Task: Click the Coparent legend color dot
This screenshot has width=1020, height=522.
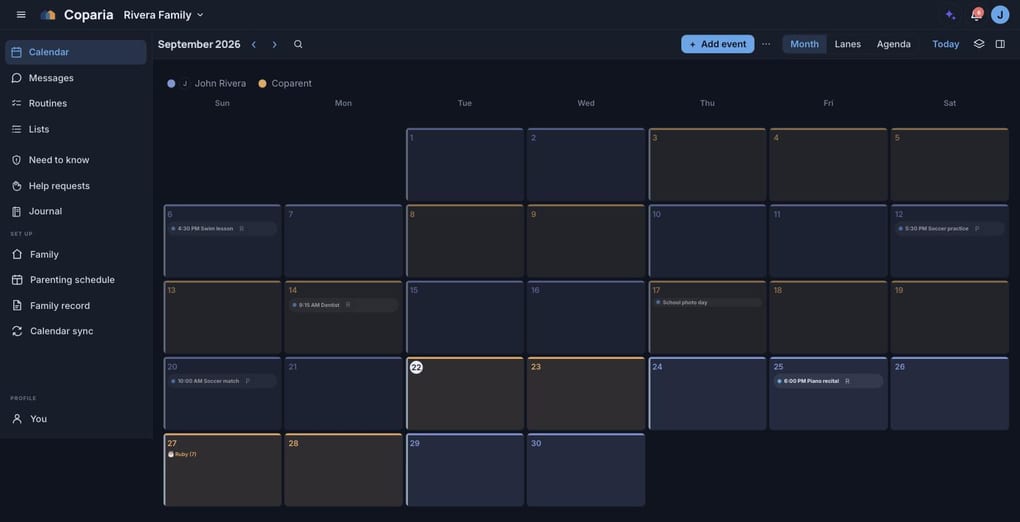Action: tap(262, 83)
